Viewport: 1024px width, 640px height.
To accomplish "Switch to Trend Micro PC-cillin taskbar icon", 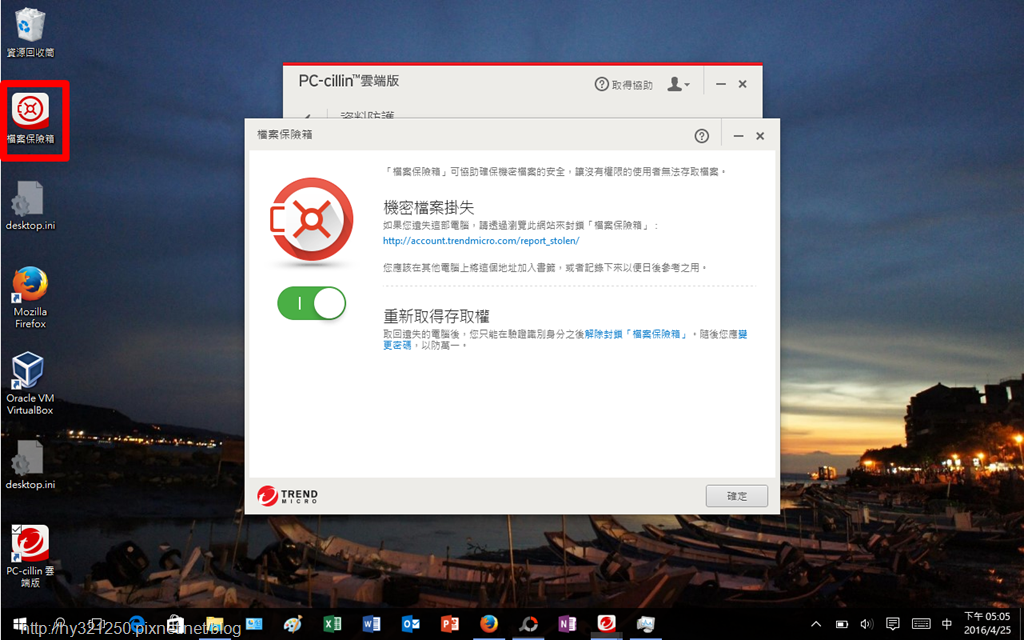I will 606,624.
